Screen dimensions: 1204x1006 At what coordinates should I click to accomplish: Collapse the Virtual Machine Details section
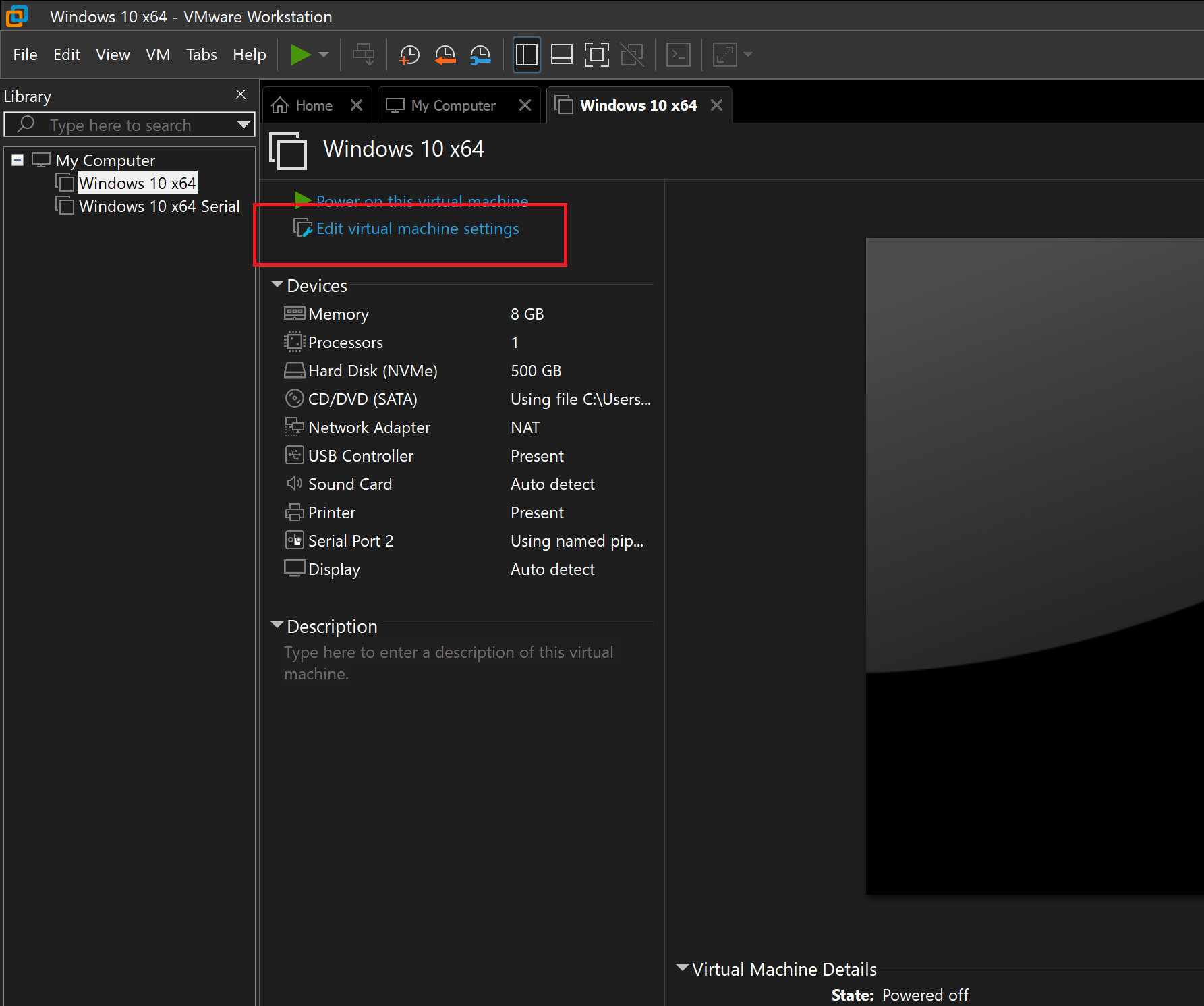click(x=683, y=968)
